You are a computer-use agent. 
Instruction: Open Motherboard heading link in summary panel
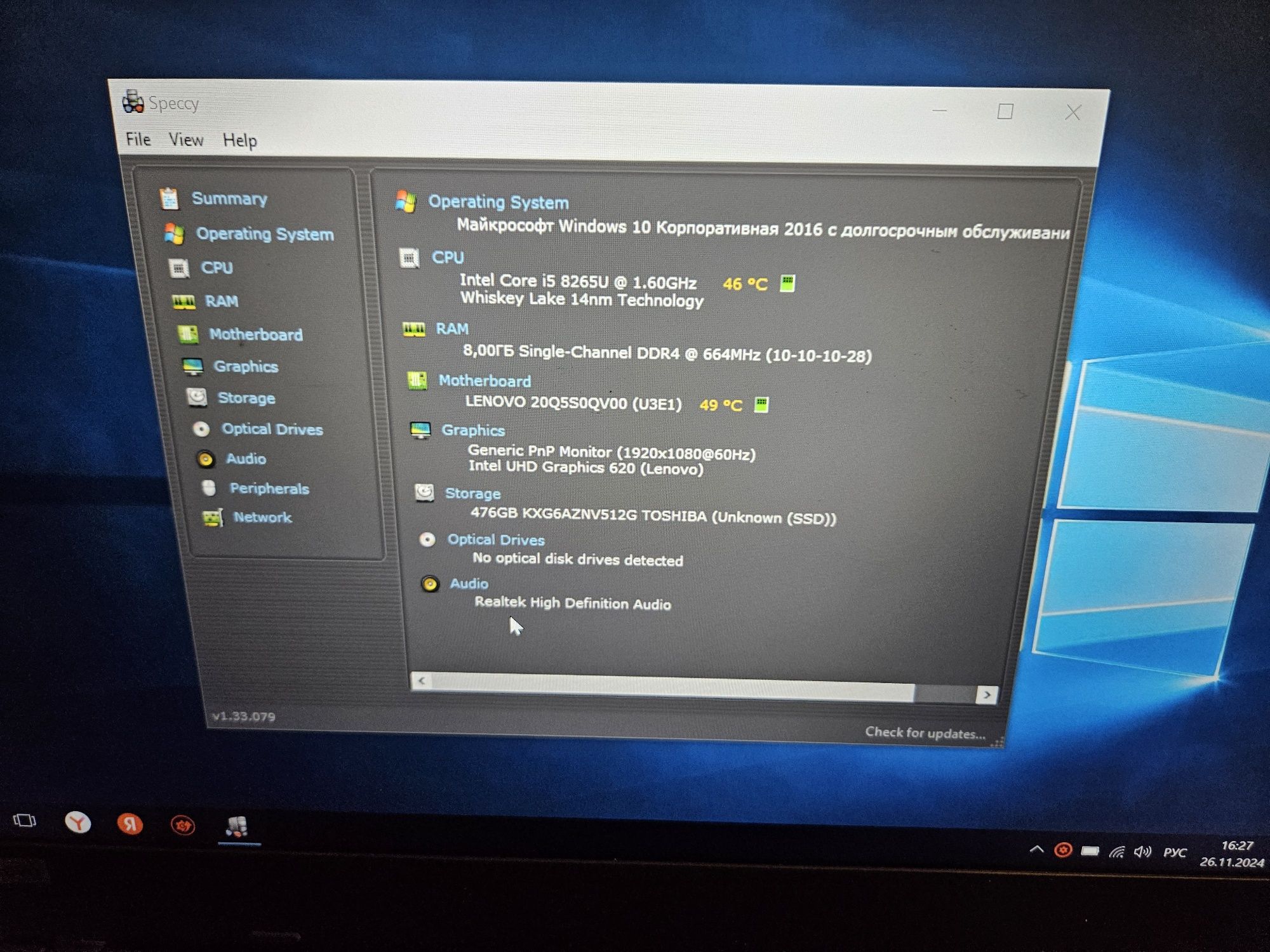(x=485, y=381)
